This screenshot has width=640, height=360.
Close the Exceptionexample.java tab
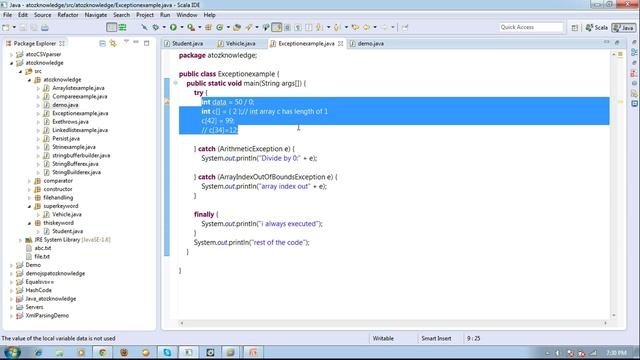click(340, 43)
